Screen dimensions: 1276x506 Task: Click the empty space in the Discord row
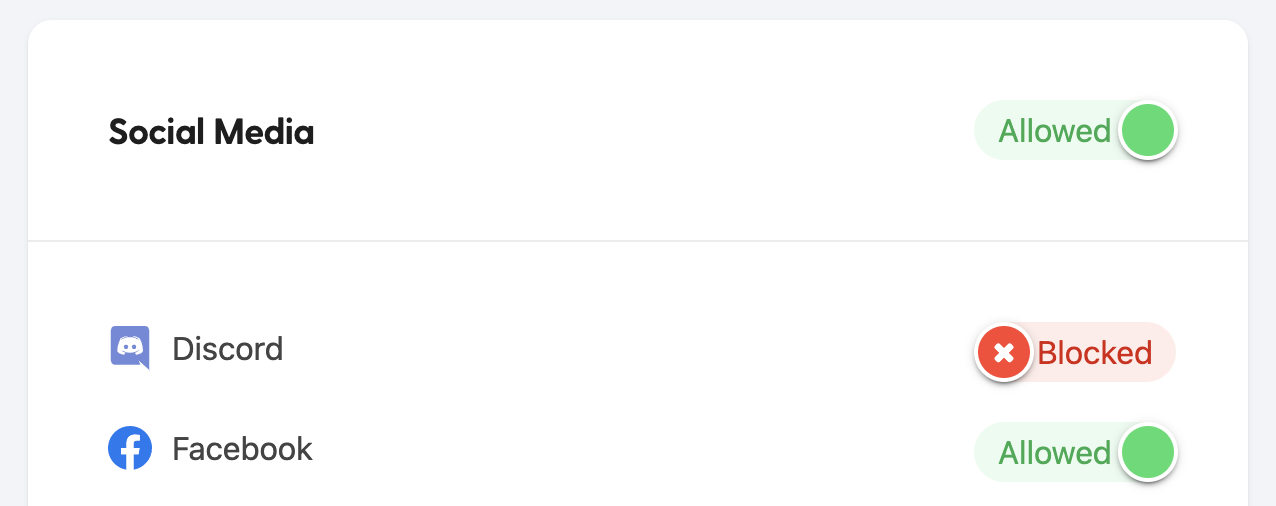(620, 349)
